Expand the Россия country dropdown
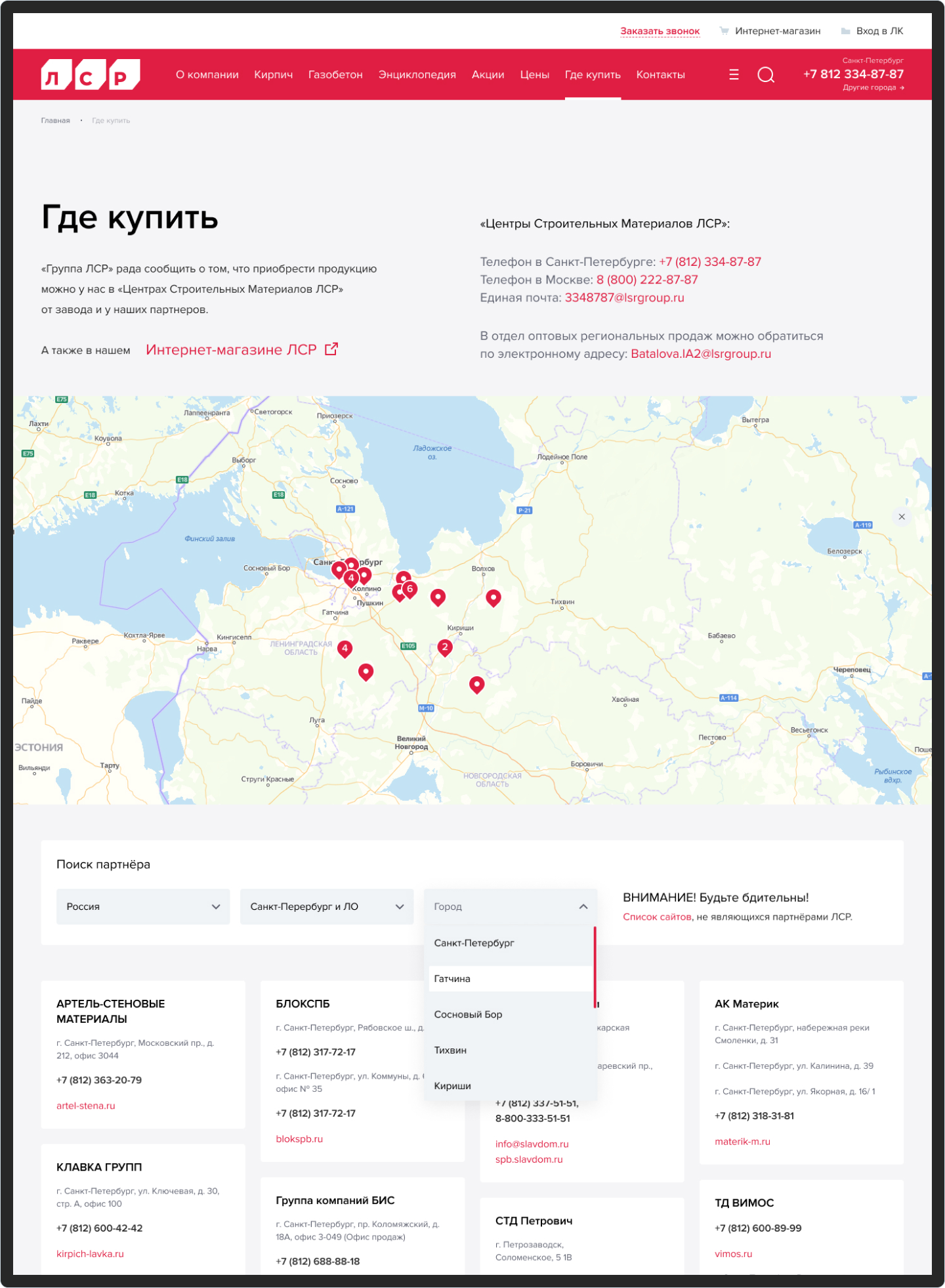 (142, 907)
